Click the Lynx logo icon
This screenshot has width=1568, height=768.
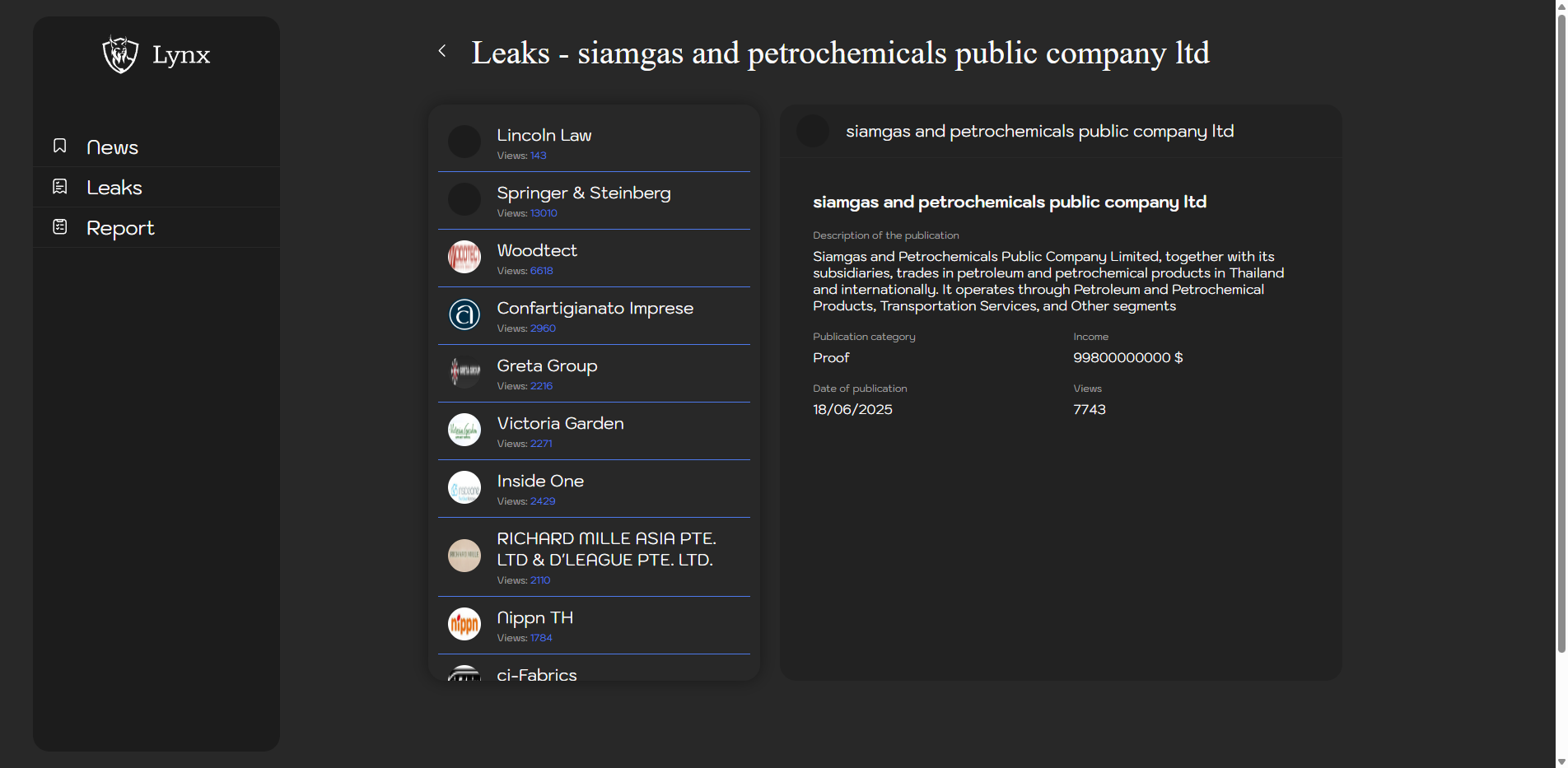[120, 54]
